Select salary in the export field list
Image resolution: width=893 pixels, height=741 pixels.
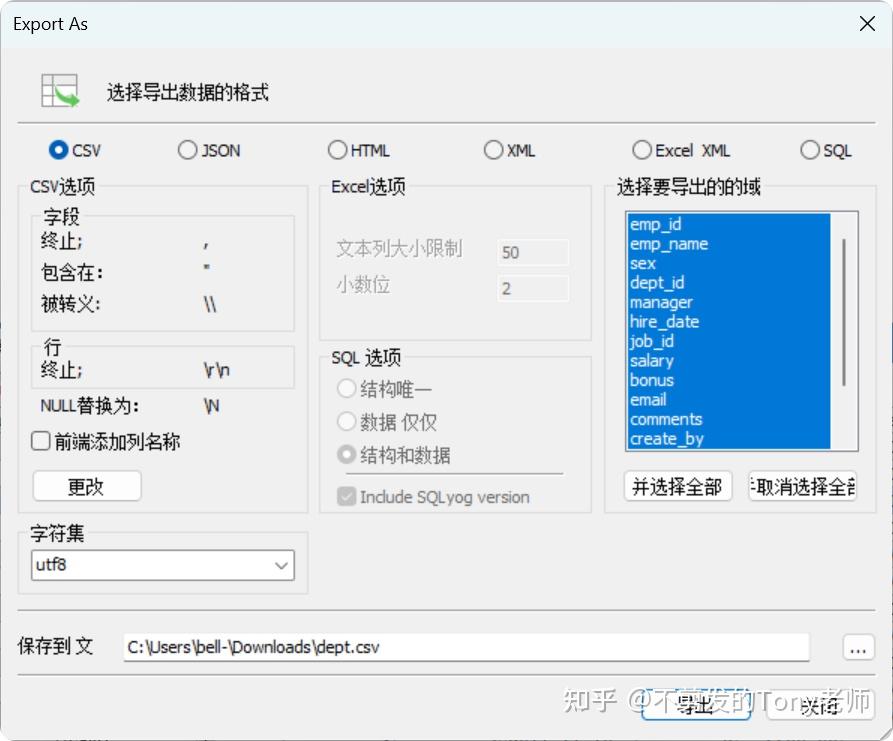point(652,360)
